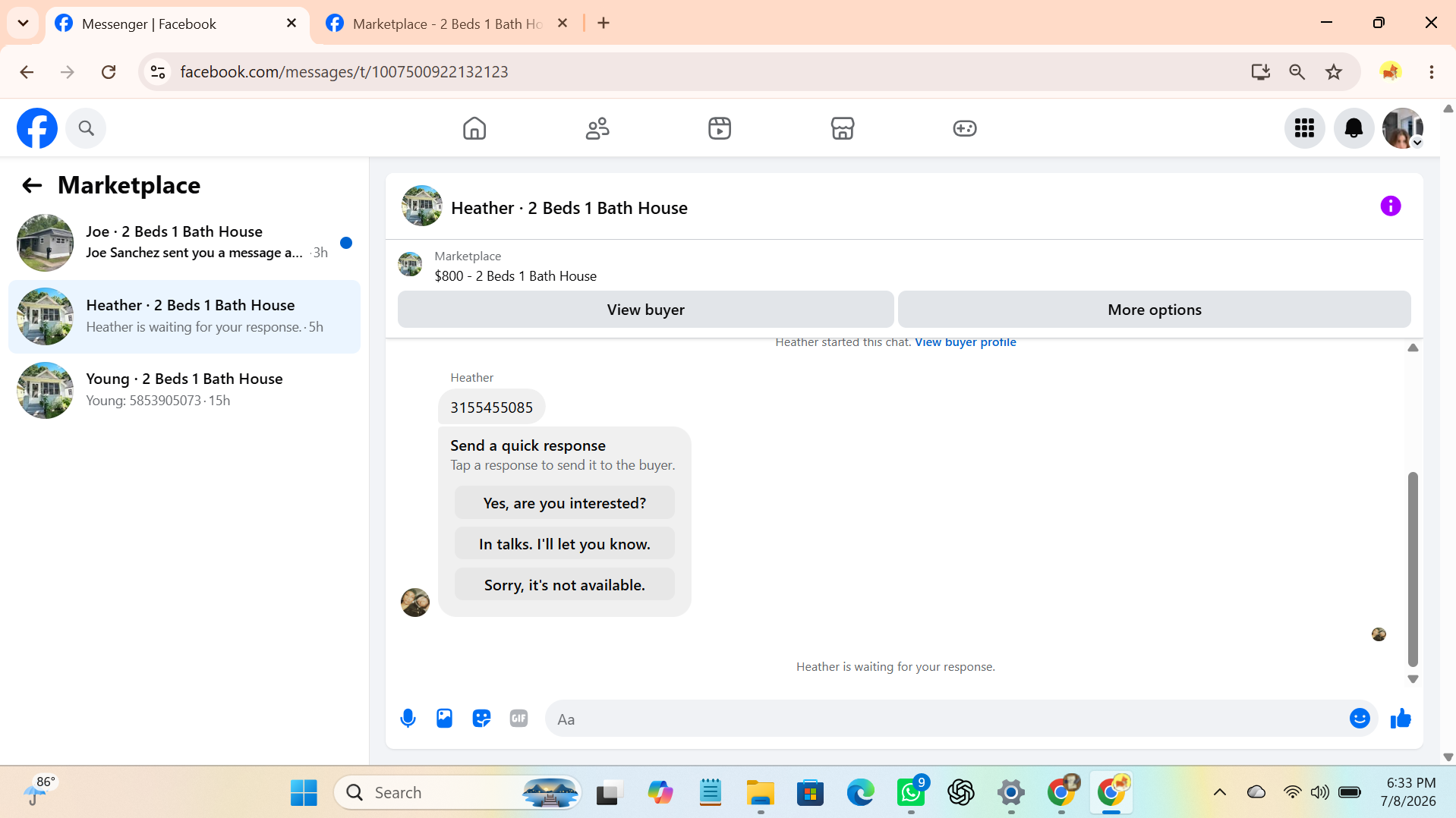Send quick reply "Yes, are you interested?"
Viewport: 1456px width, 818px height.
pyautogui.click(x=565, y=503)
